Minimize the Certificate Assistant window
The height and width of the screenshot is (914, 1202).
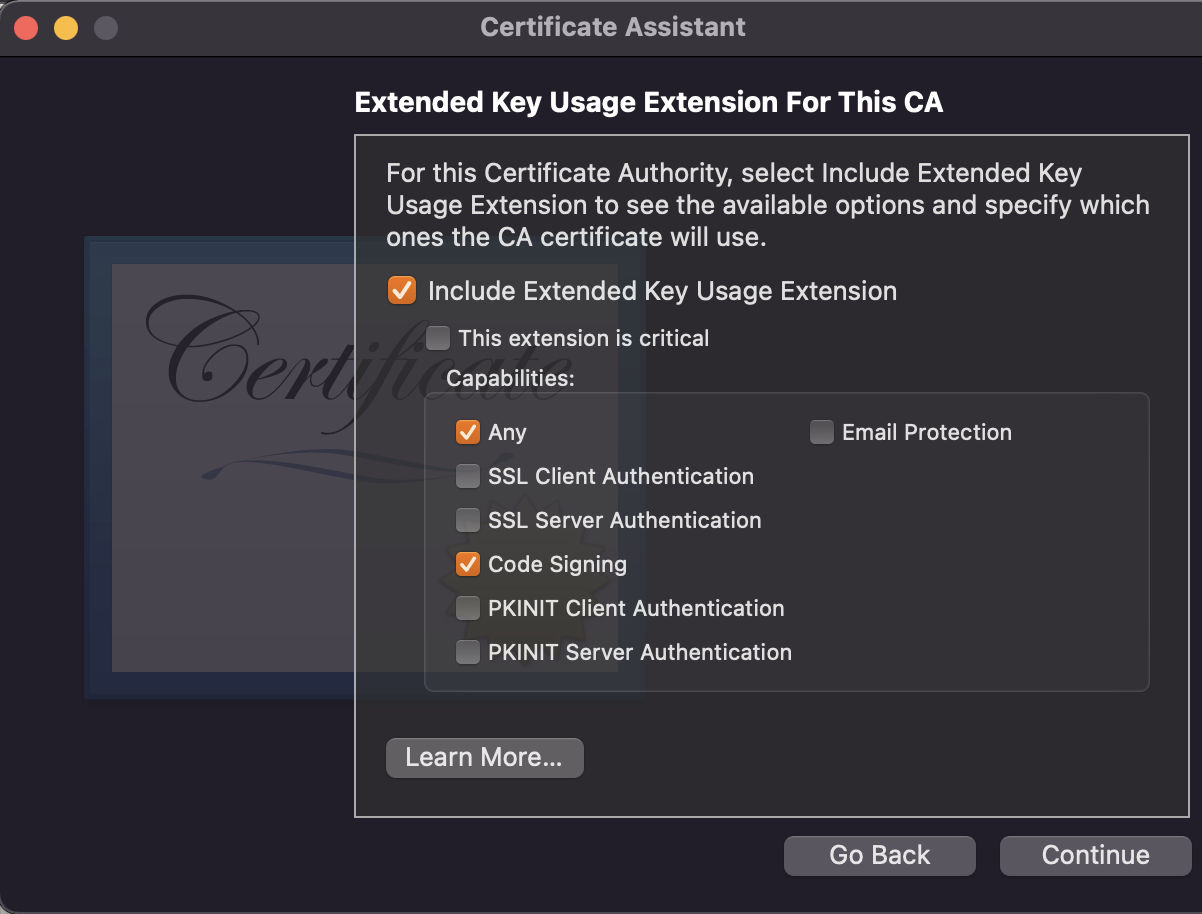click(x=66, y=27)
